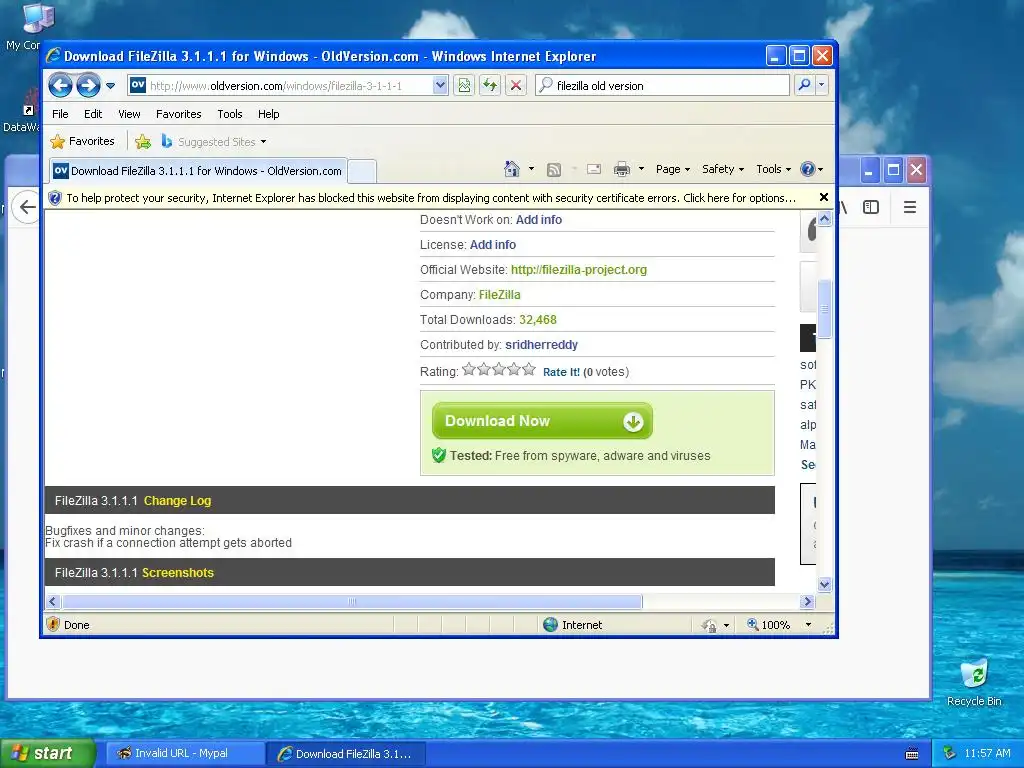Click vertical scrollbar down arrow
The image size is (1024, 768).
824,584
